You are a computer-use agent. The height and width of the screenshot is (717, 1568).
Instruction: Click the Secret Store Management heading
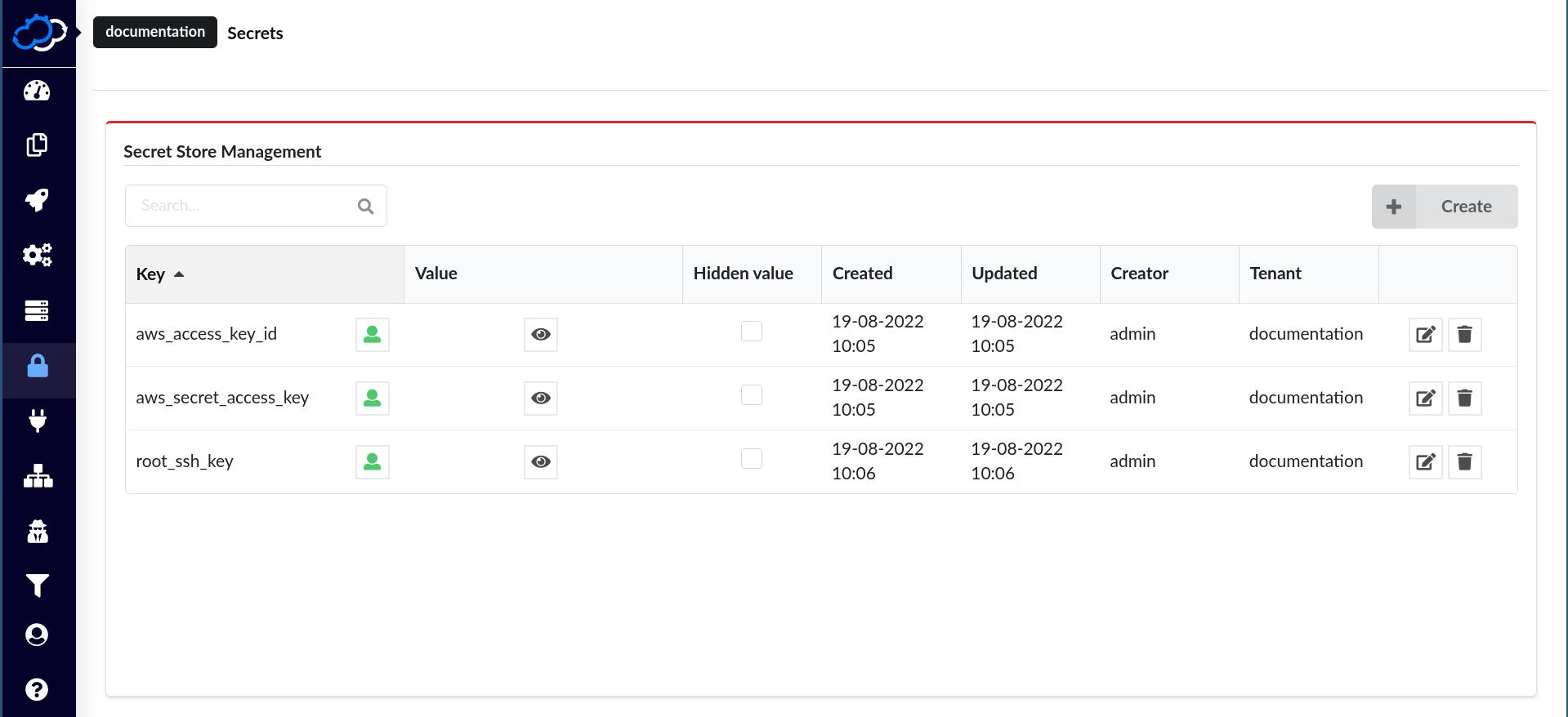coord(222,152)
